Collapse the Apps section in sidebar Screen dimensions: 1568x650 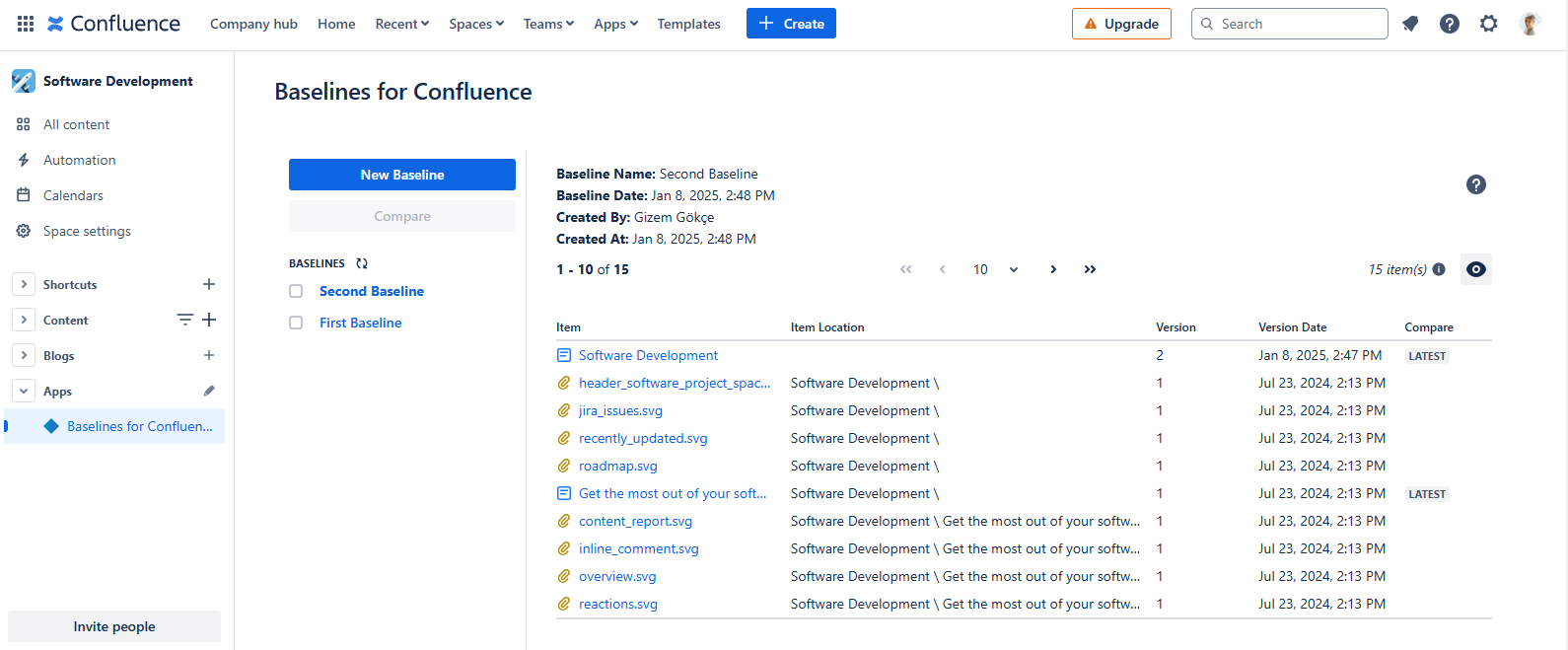pos(24,392)
